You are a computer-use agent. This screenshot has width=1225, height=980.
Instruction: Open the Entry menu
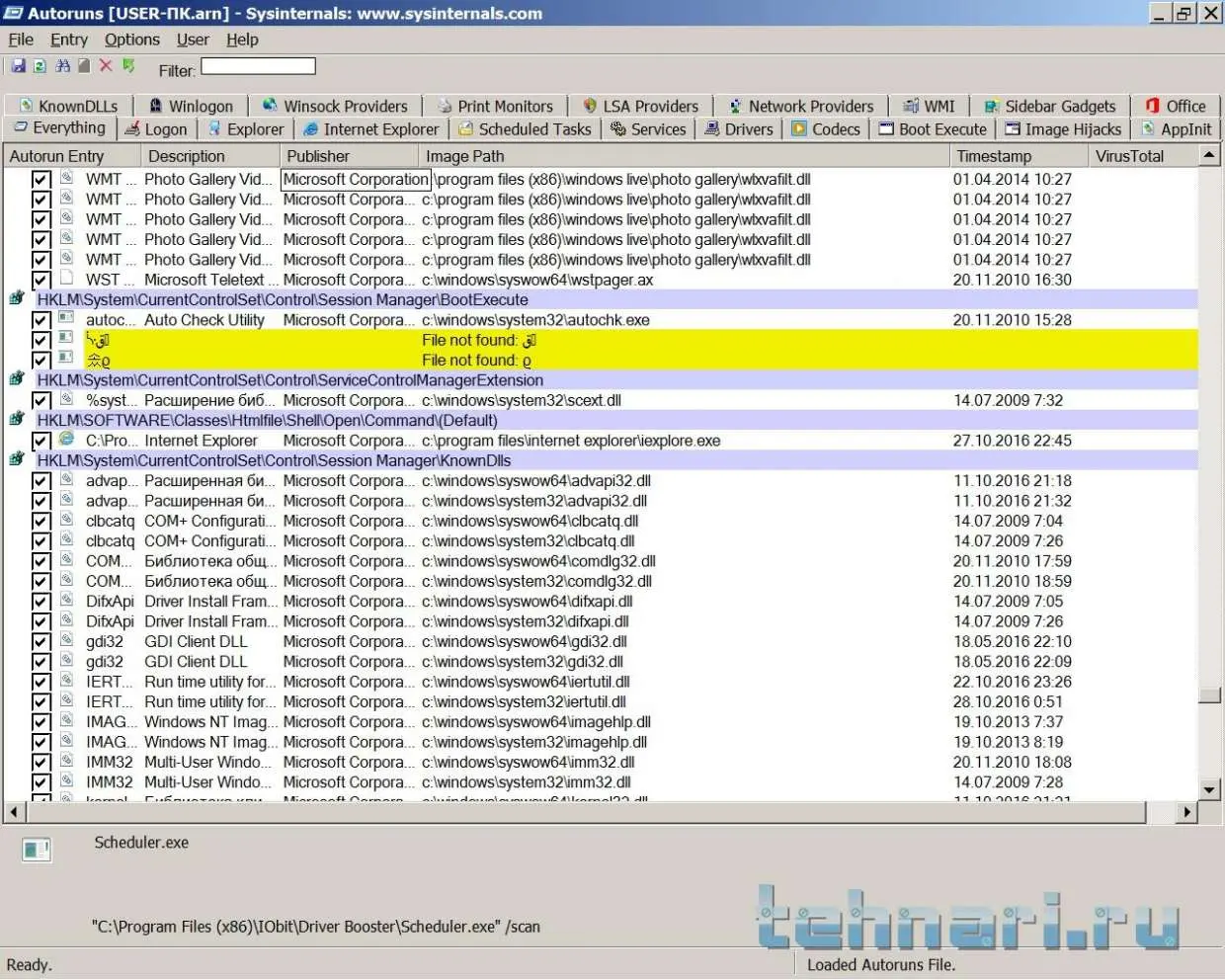coord(69,40)
